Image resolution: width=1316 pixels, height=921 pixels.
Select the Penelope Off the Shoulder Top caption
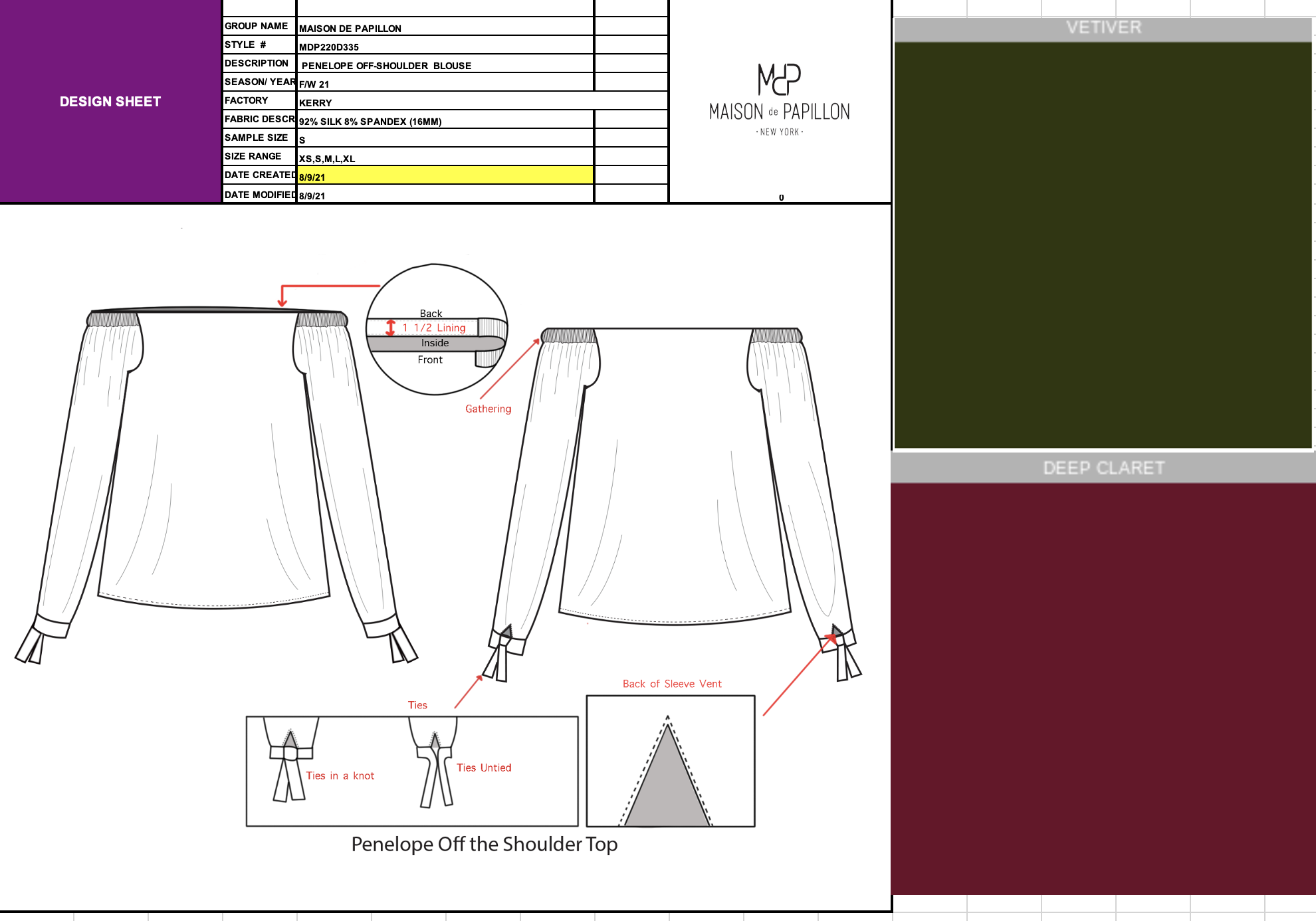point(484,844)
